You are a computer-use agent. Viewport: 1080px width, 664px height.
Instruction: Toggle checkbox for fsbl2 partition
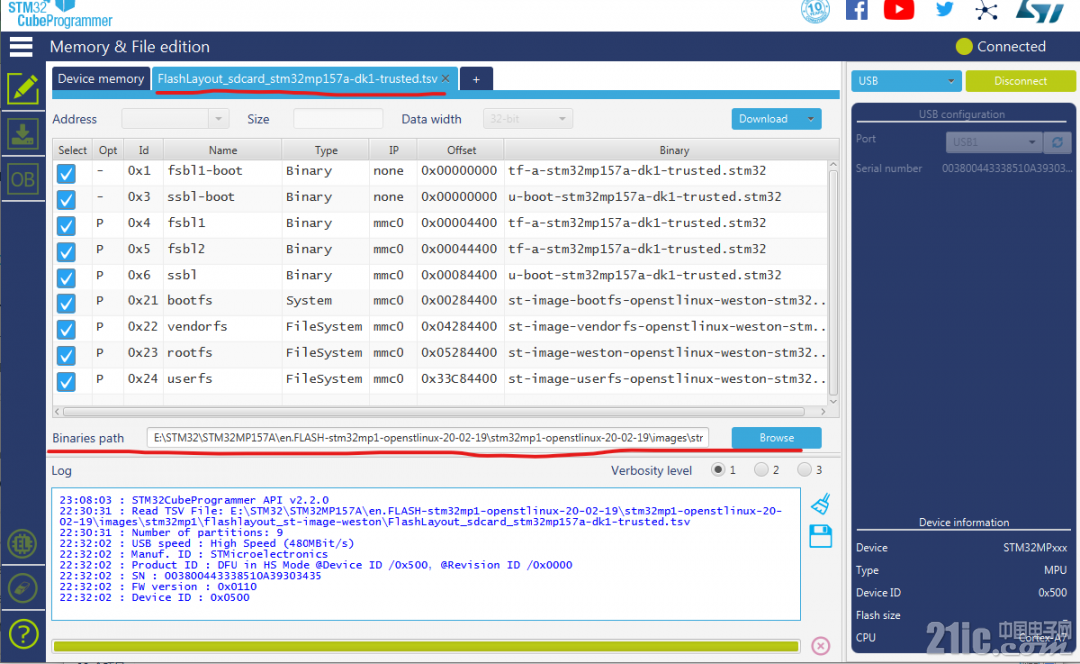[66, 251]
